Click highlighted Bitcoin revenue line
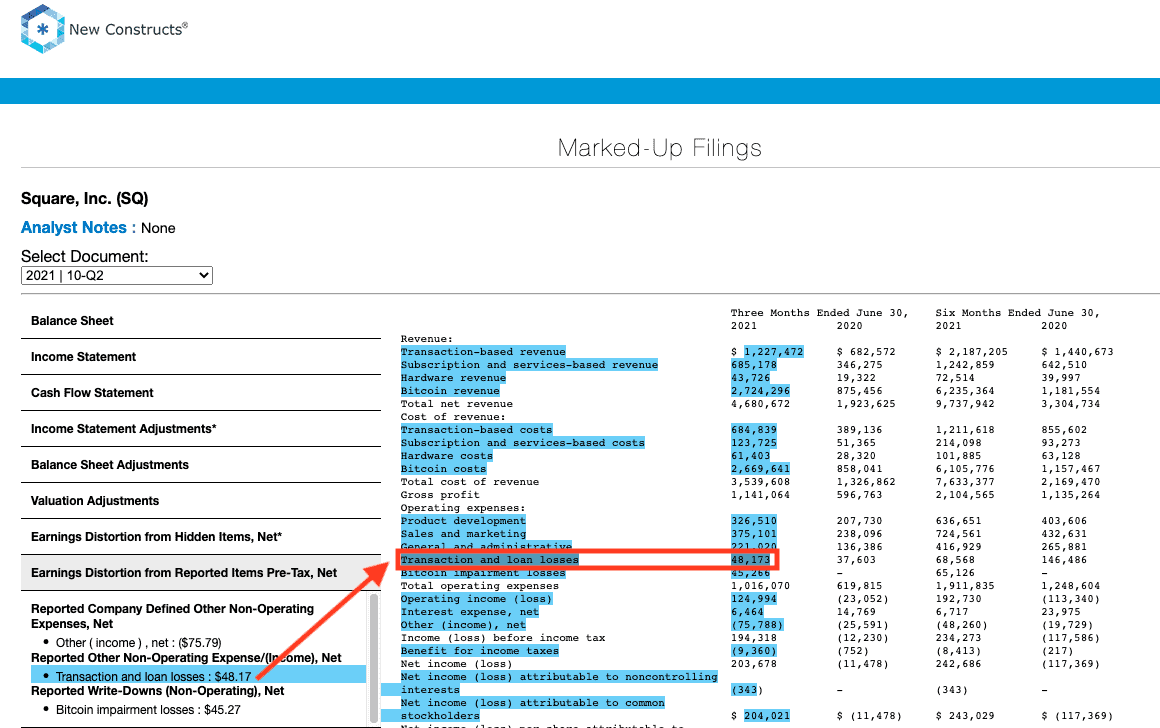Viewport: 1160px width, 728px height. (450, 391)
